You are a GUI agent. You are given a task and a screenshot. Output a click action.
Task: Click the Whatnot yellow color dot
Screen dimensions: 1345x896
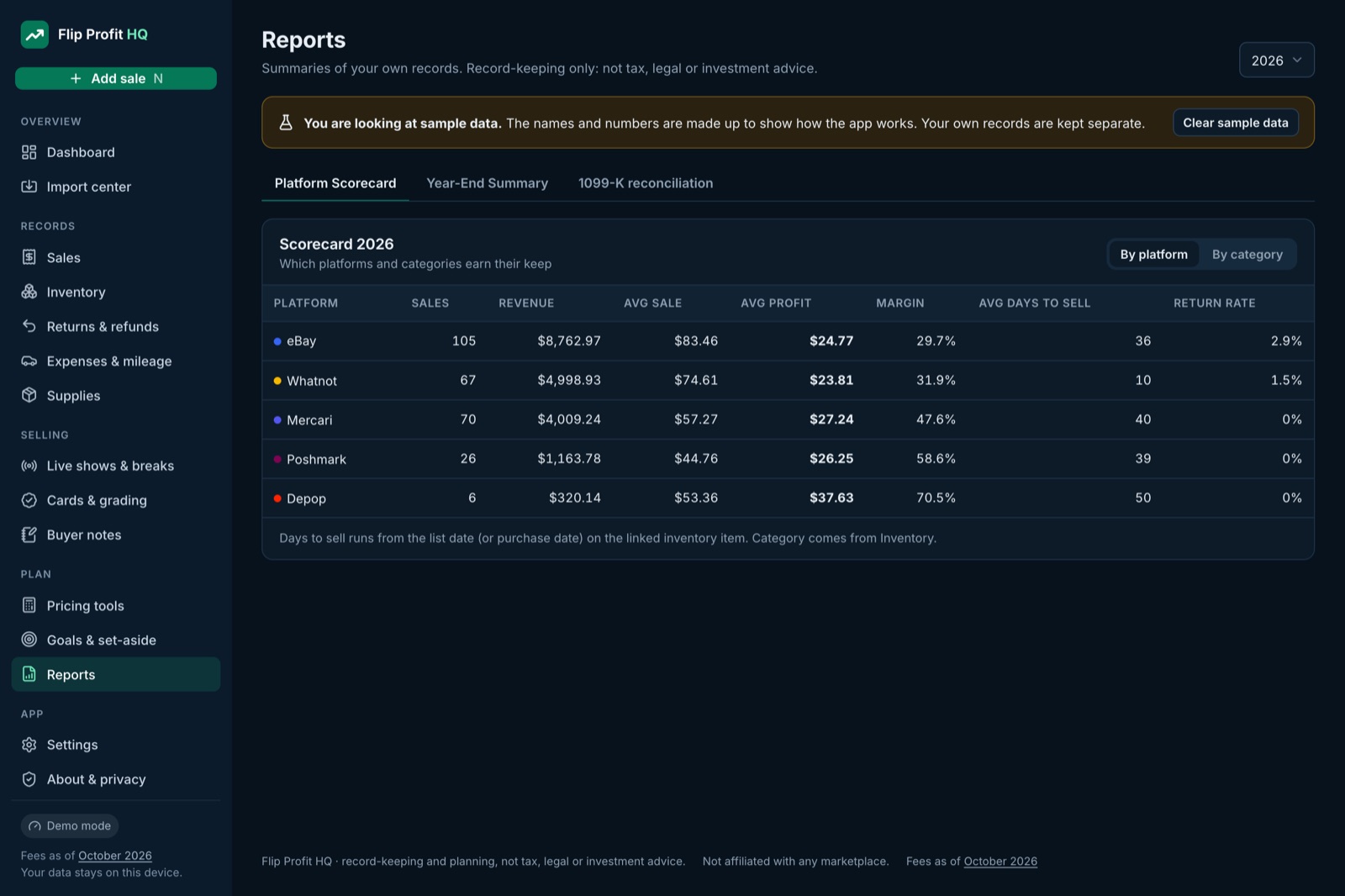click(x=277, y=381)
